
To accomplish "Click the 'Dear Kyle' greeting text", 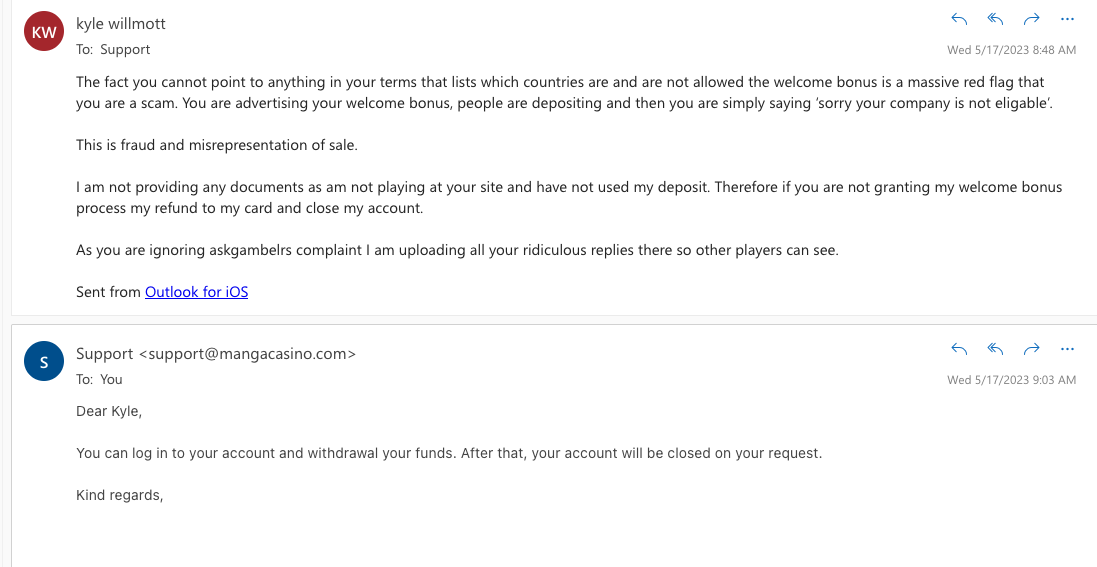I will pyautogui.click(x=109, y=411).
